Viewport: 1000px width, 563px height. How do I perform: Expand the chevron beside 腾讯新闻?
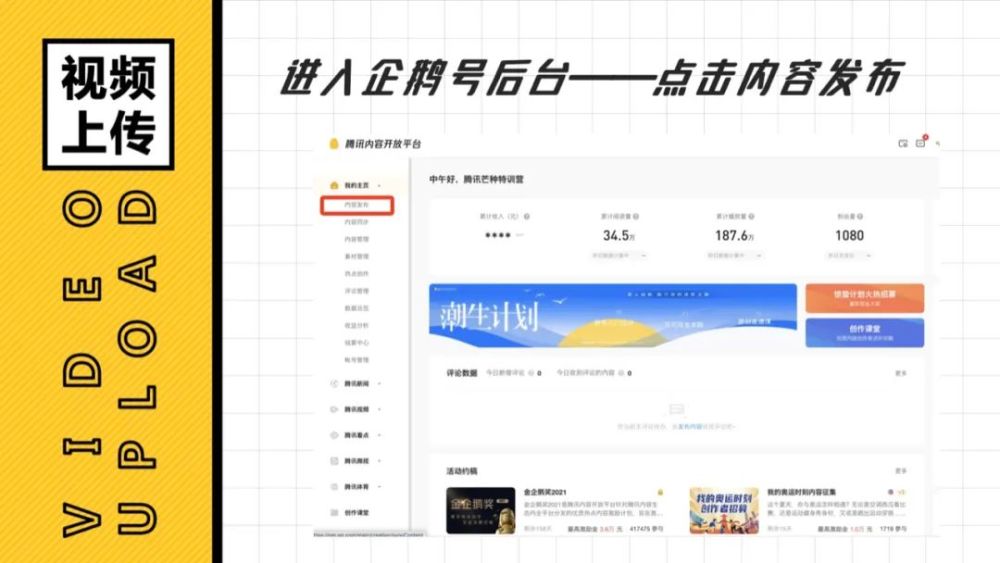click(x=379, y=384)
